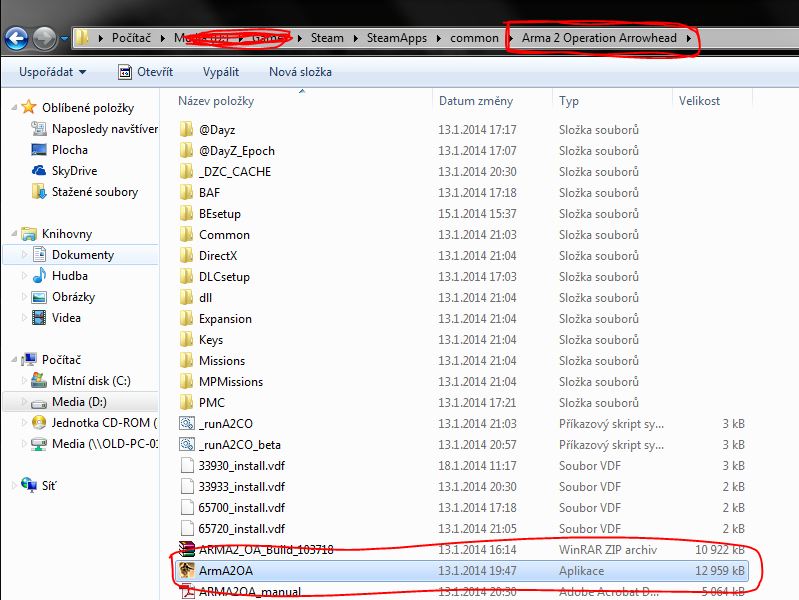Select the Common folder row
This screenshot has height=600, width=799.
coord(461,234)
